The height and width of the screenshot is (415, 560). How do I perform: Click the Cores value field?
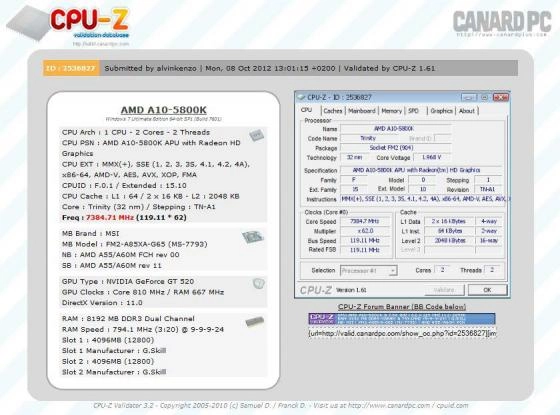(442, 270)
